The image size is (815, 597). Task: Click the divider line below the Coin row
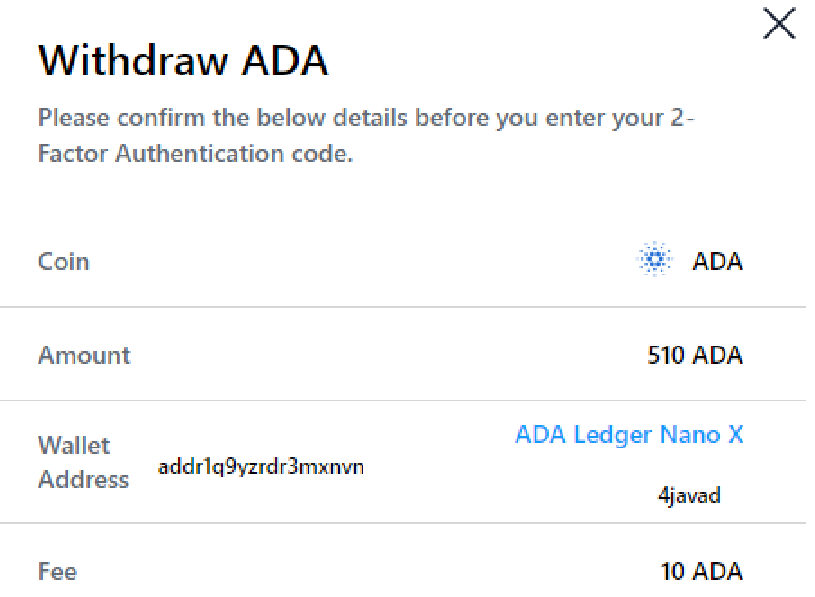click(400, 307)
